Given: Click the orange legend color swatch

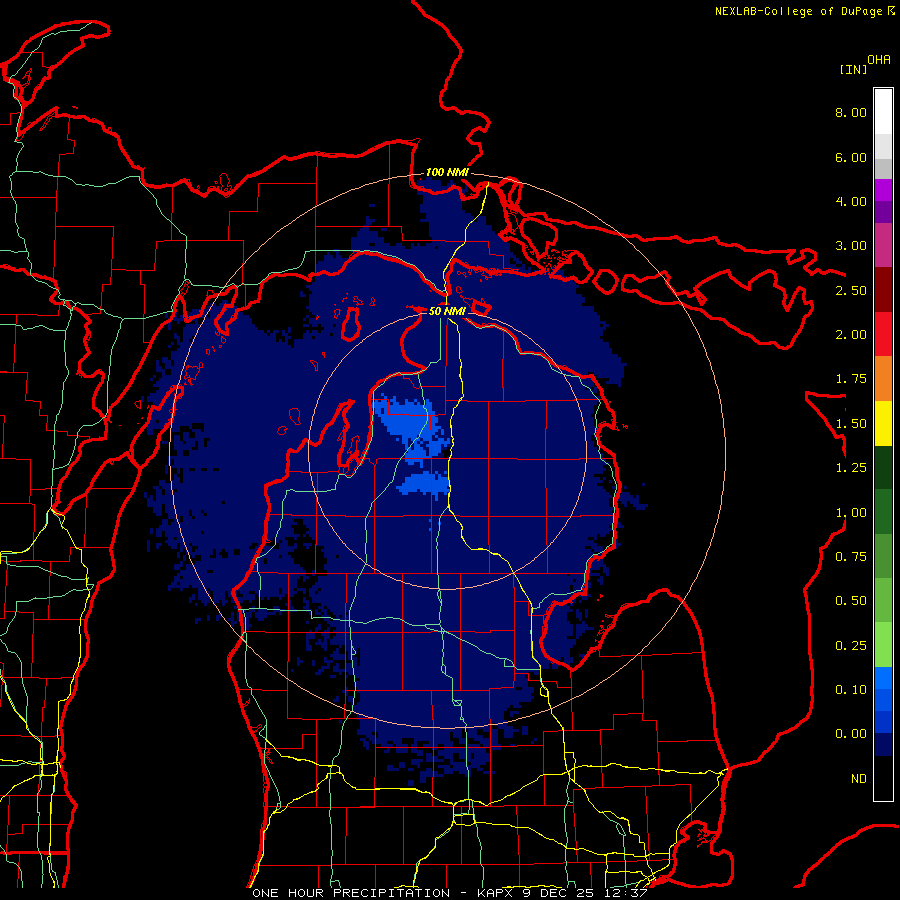Looking at the screenshot, I should coord(883,379).
